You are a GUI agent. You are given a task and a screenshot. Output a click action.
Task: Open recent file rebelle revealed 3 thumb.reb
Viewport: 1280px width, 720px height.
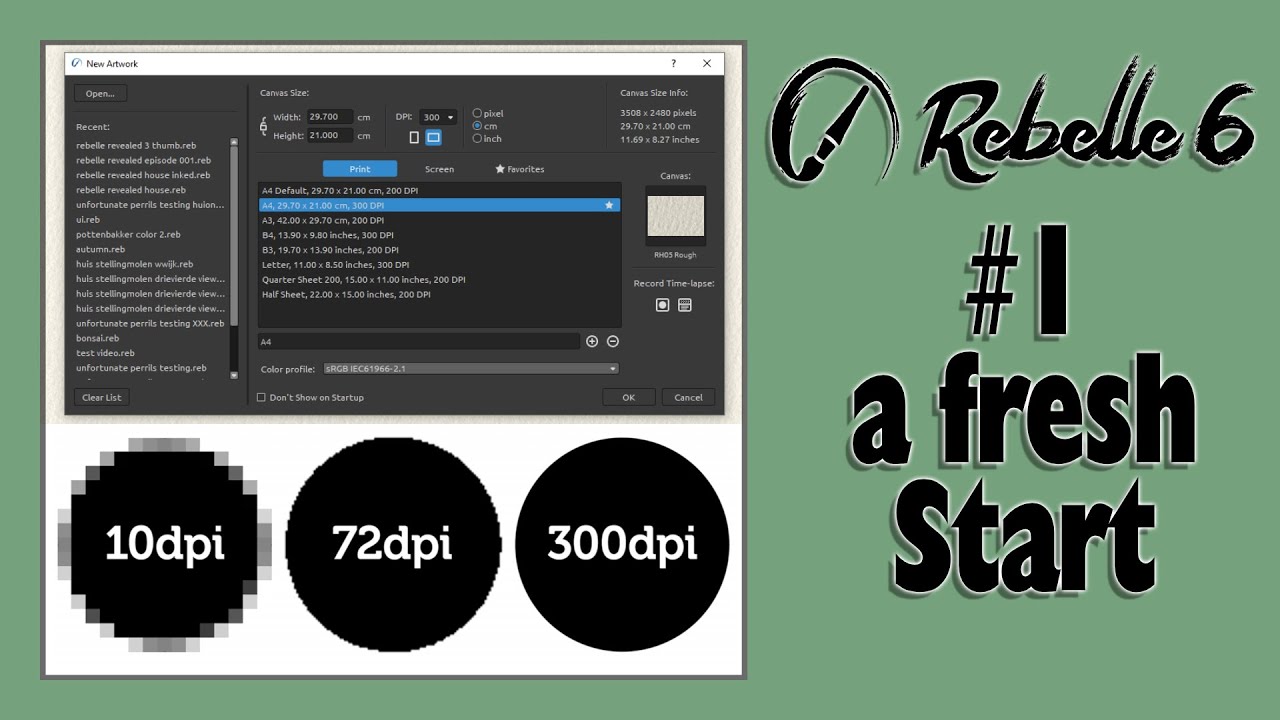tap(136, 145)
